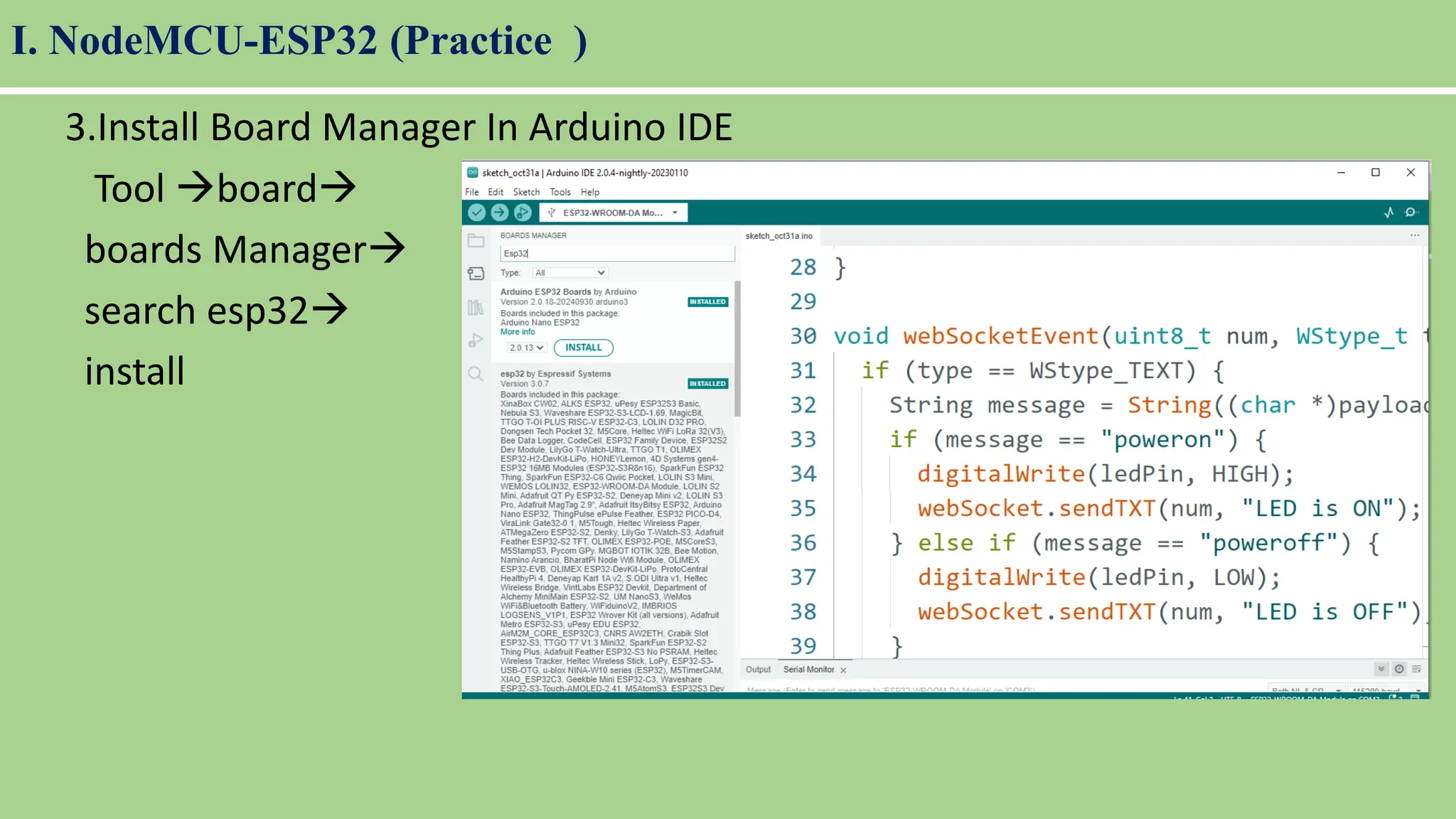Maximize the Arduino IDE window
This screenshot has width=1456, height=819.
click(1376, 172)
